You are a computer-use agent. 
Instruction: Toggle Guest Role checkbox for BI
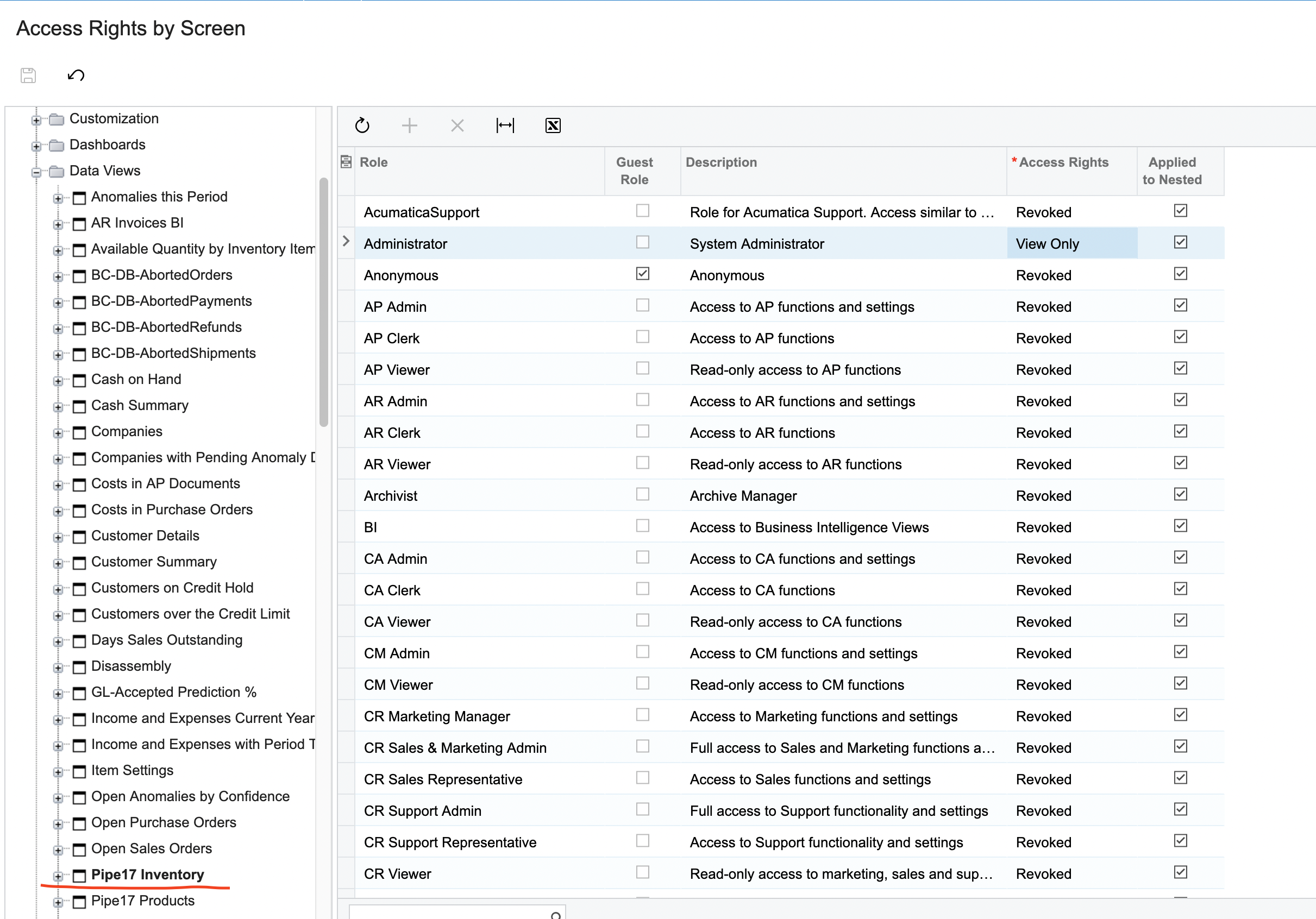(x=643, y=526)
